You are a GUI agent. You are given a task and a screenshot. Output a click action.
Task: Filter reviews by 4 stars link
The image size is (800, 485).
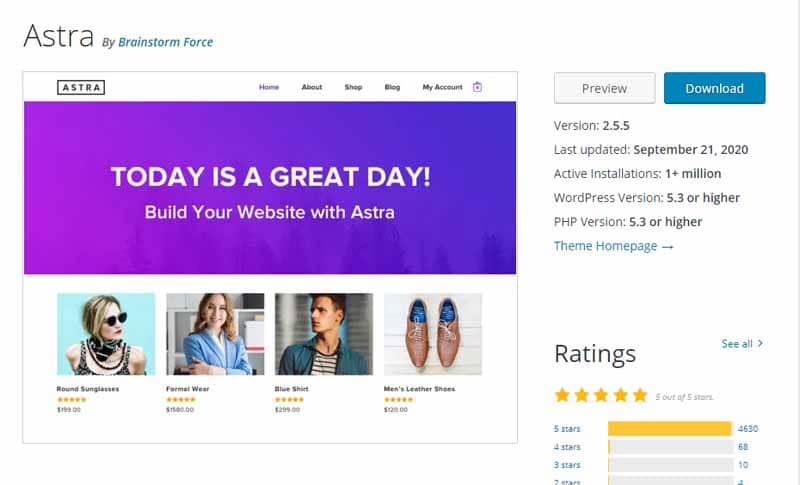567,447
